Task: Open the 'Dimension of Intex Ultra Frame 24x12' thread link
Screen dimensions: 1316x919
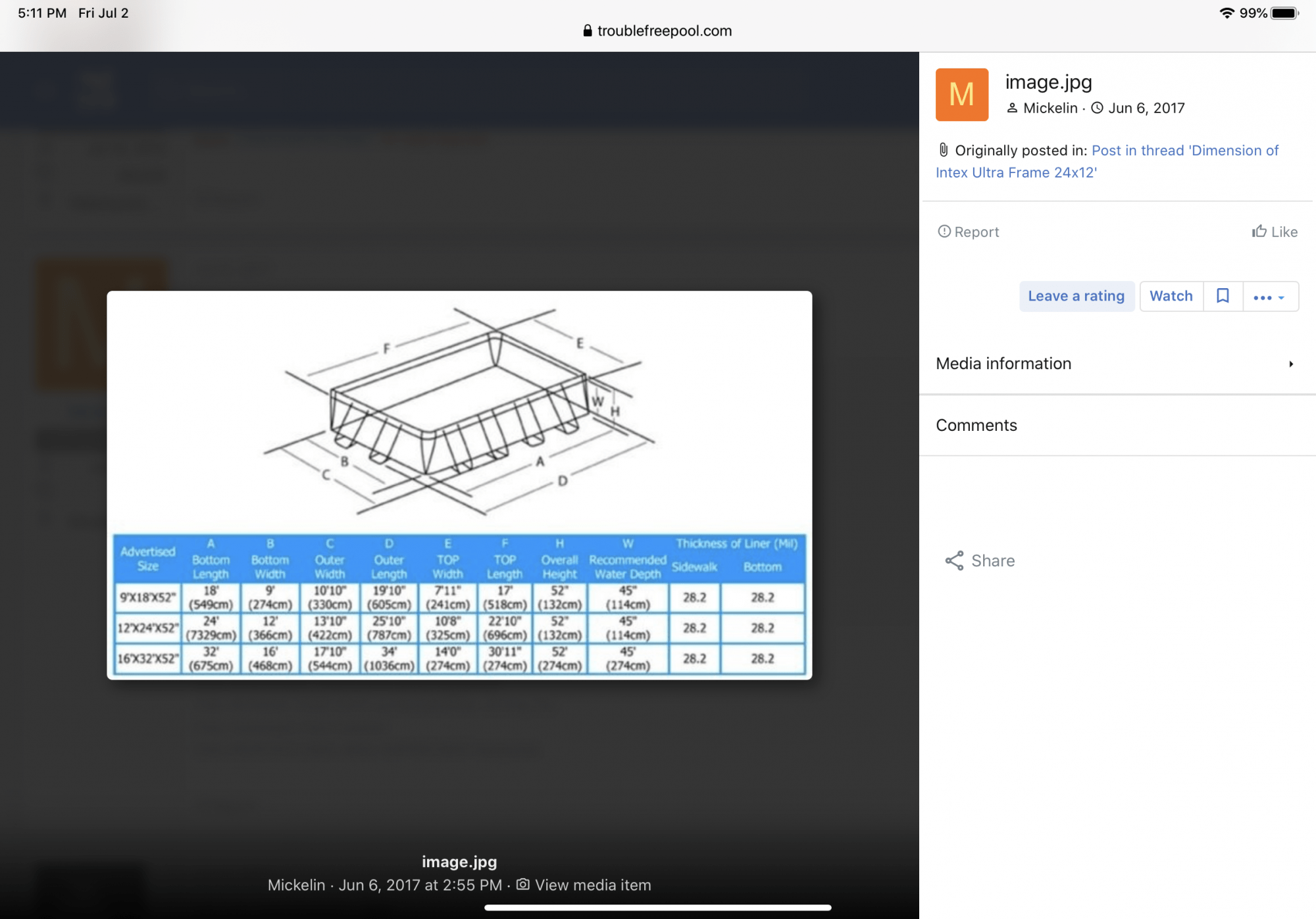Action: tap(1107, 161)
